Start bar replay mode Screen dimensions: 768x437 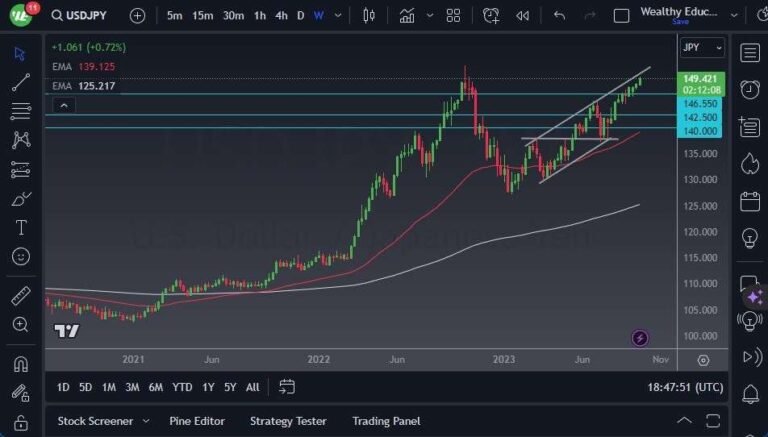(522, 16)
